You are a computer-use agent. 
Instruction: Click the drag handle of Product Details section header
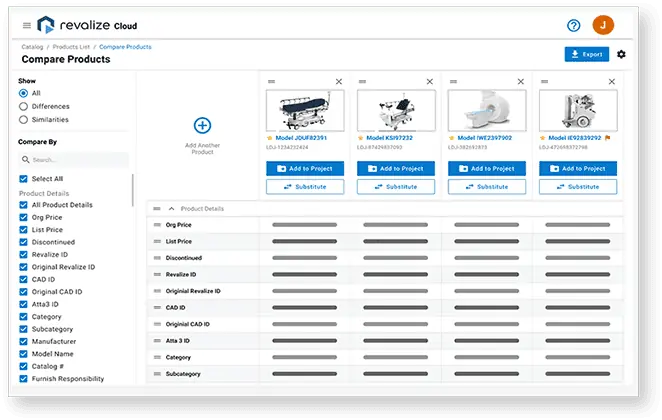click(157, 209)
